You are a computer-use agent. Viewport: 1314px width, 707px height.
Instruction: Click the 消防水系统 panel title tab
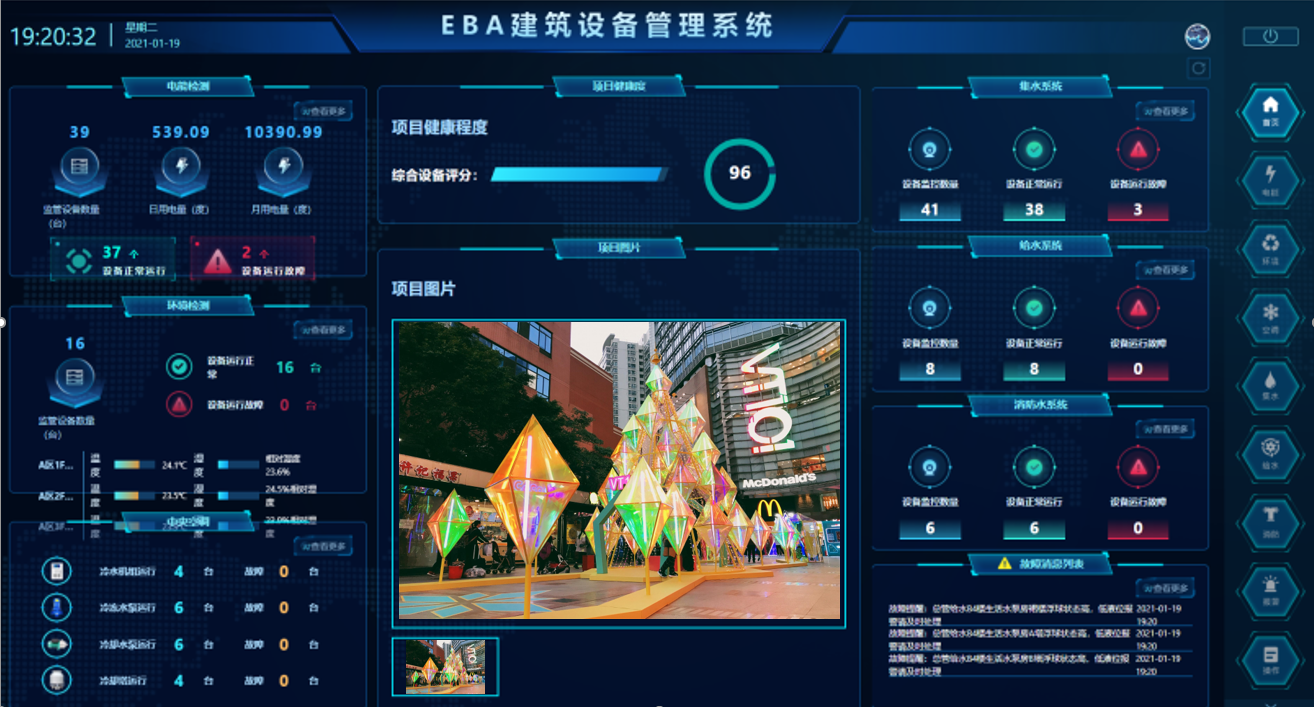pos(1040,405)
